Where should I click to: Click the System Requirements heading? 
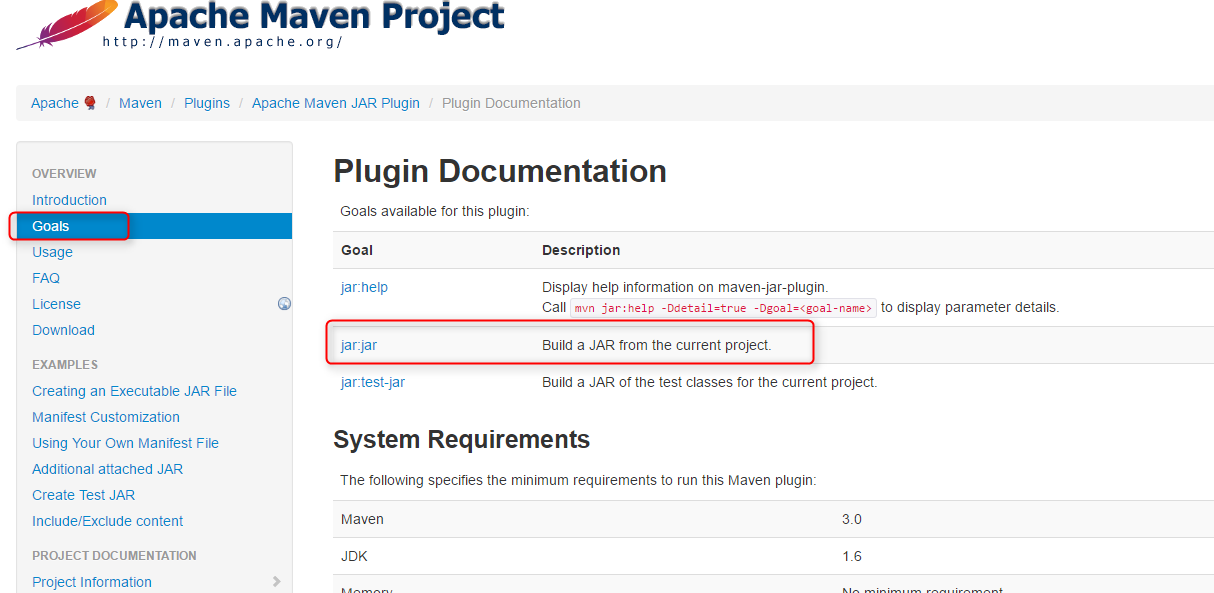pos(461,440)
